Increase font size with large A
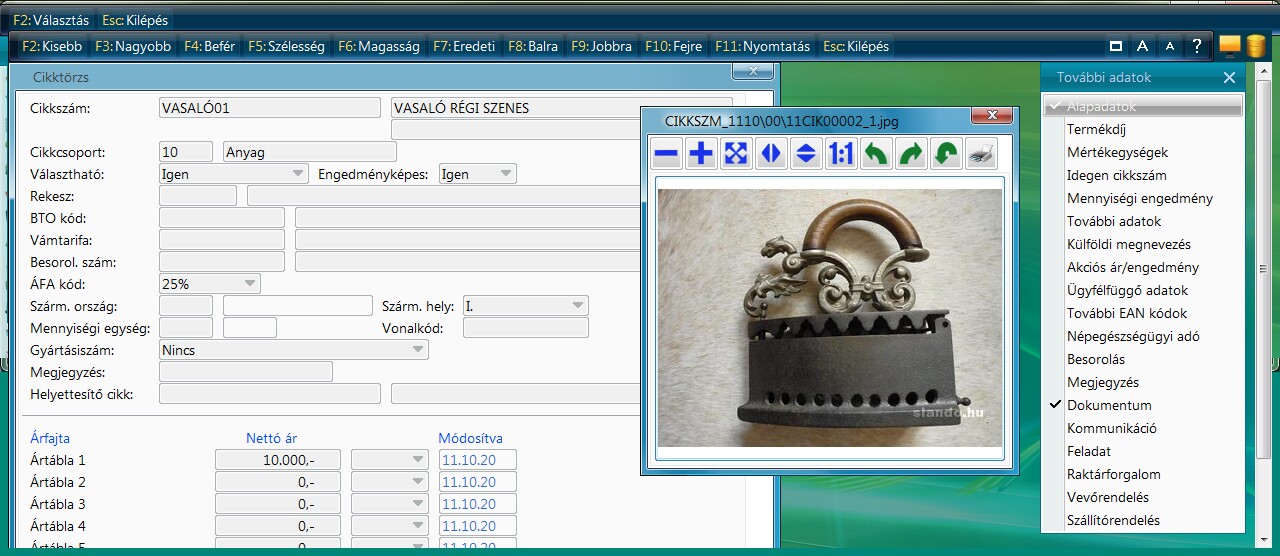The height and width of the screenshot is (556, 1280). click(1142, 46)
